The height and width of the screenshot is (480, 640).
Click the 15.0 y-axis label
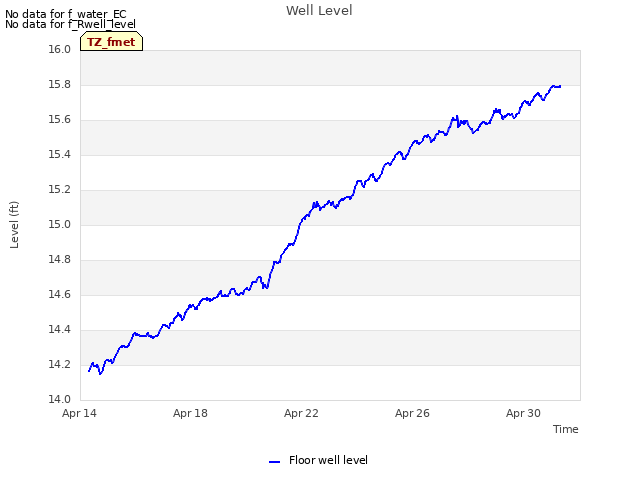point(60,224)
